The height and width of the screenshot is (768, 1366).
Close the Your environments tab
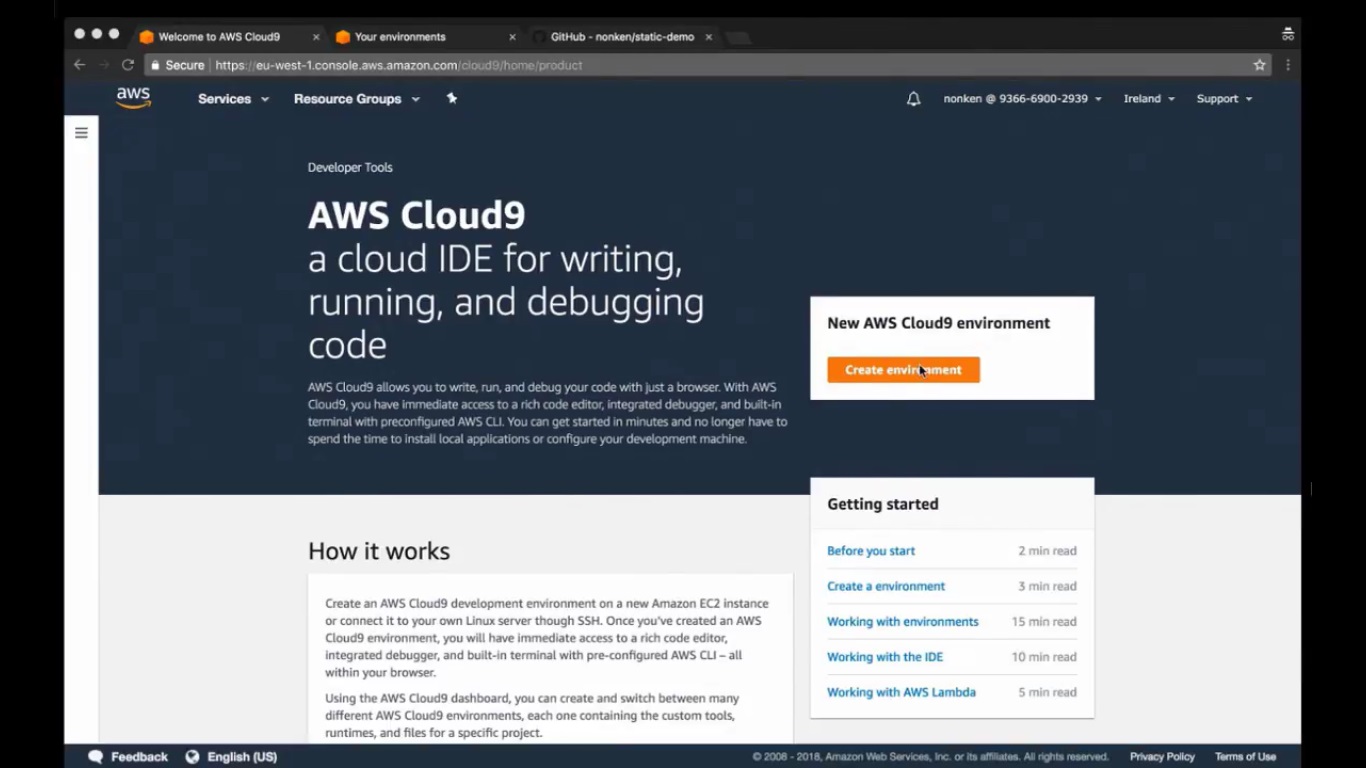click(x=512, y=37)
